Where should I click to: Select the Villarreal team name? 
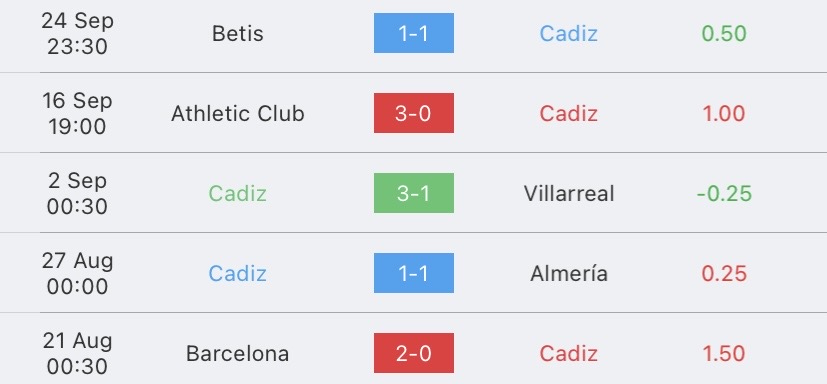click(569, 194)
